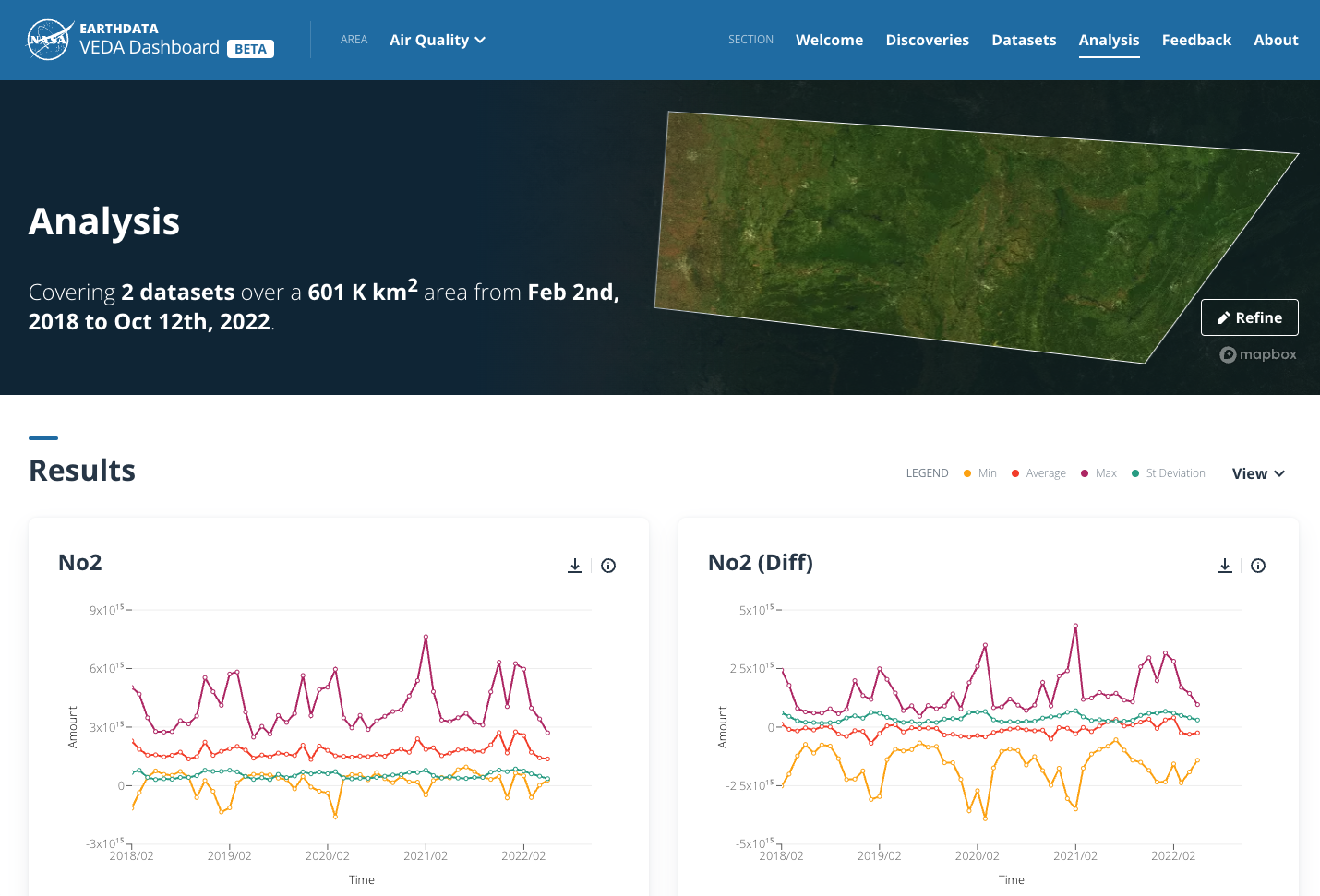Expand the chevron beside Air Quality
Screen dimensions: 1320x896
[480, 41]
